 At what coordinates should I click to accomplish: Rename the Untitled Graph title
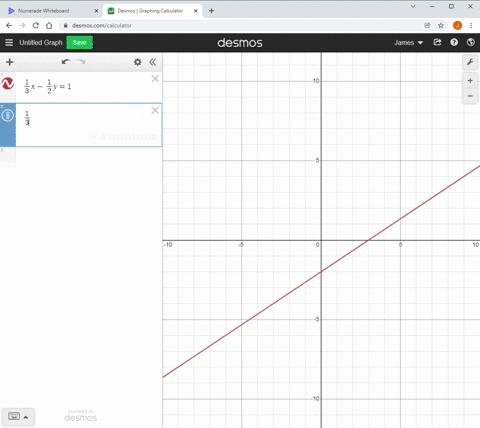[41, 42]
